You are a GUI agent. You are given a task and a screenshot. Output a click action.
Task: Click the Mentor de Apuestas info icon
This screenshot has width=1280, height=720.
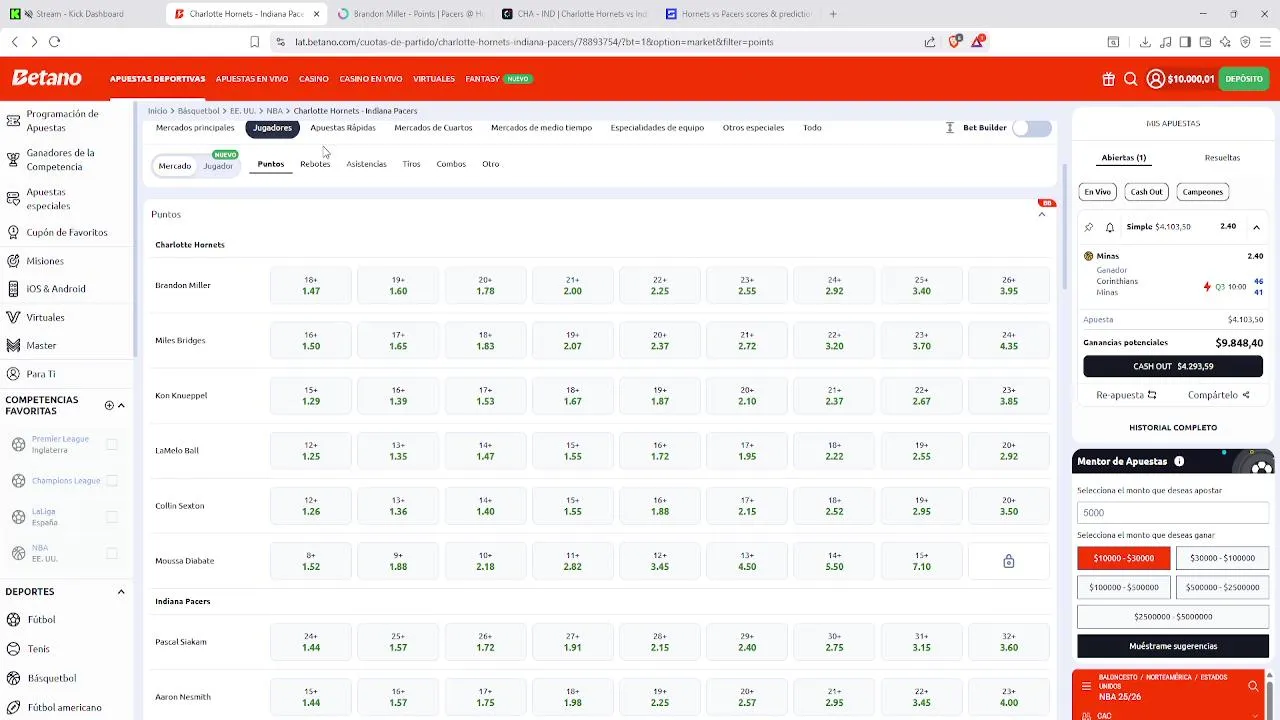tap(1179, 461)
